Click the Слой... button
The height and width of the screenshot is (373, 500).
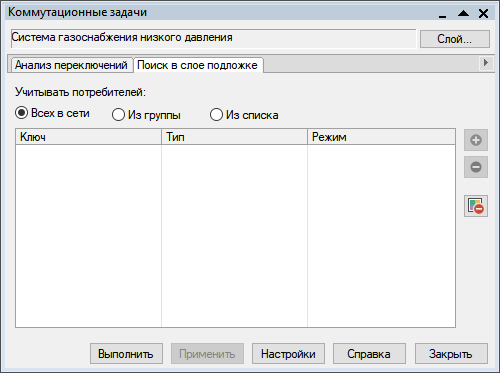coord(455,39)
